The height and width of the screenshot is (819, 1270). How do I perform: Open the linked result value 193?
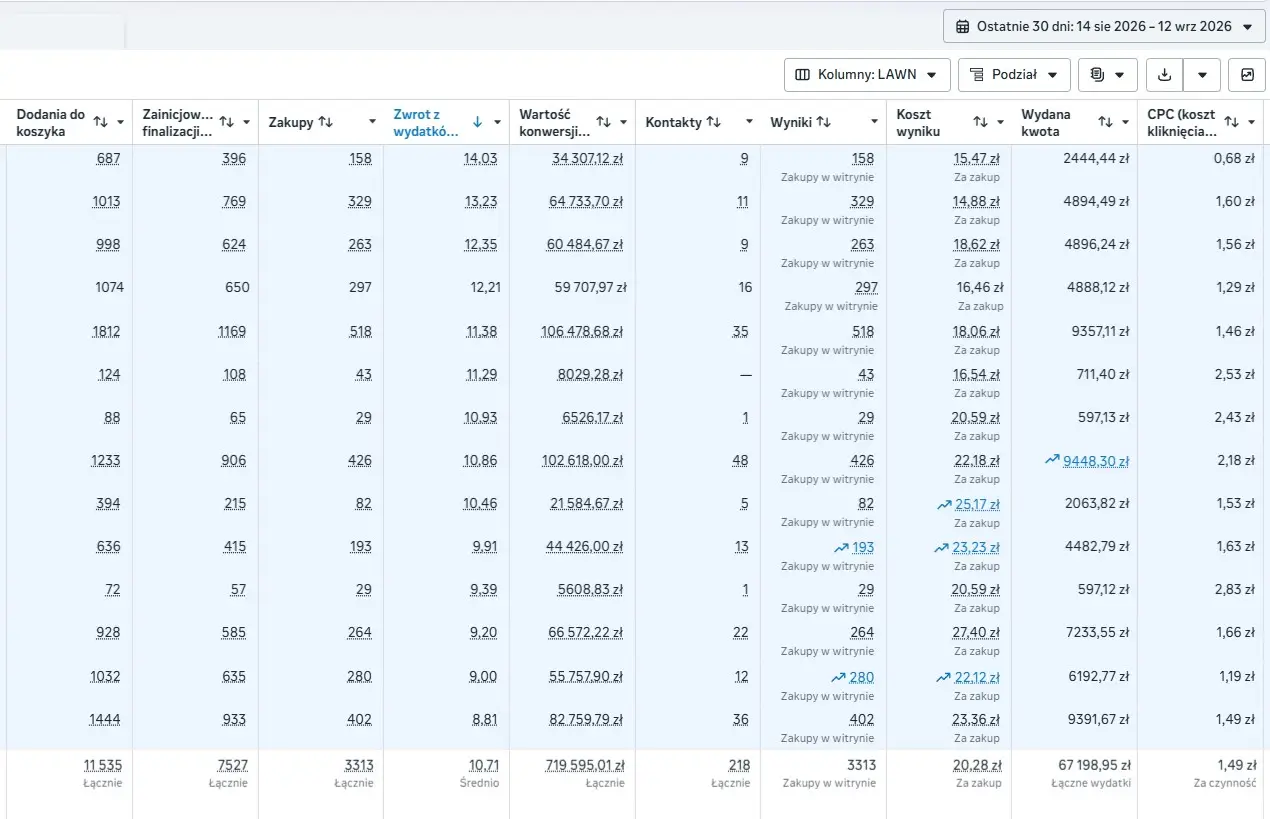click(x=863, y=547)
